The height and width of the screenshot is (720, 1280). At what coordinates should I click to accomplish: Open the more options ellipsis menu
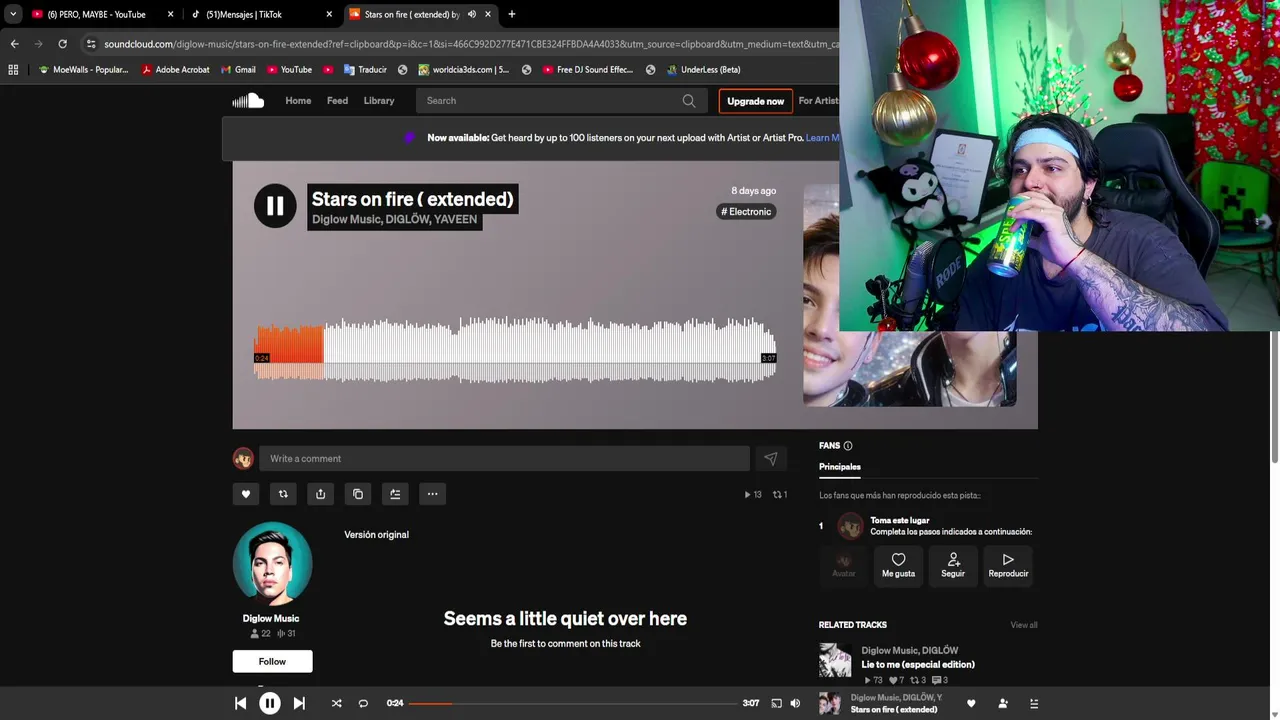point(432,494)
